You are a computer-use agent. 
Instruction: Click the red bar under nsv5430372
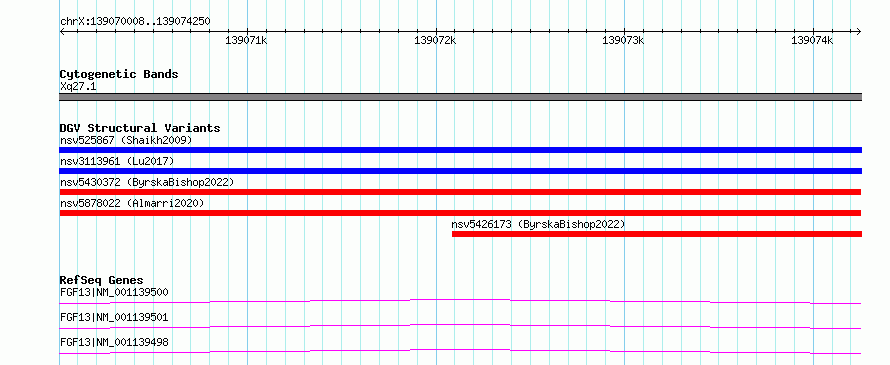[460, 192]
